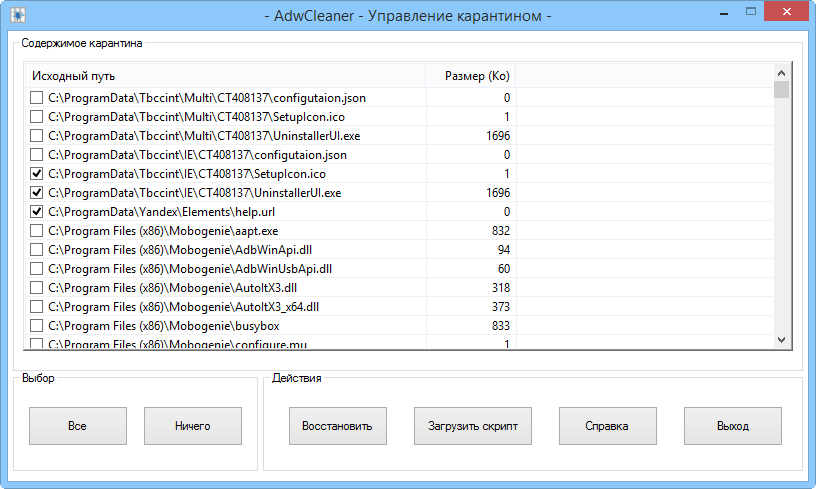Select the Multi\CT408137\UninstallerUI.exe path text
The width and height of the screenshot is (816, 489).
[204, 136]
